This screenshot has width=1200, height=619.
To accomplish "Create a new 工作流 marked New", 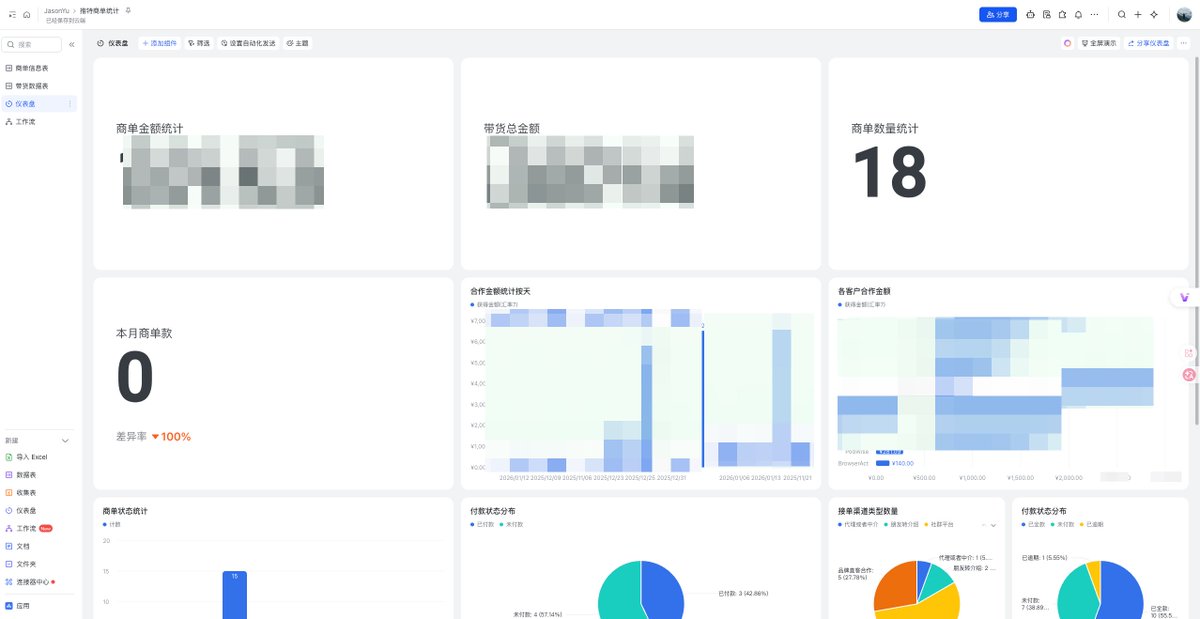I will pyautogui.click(x=28, y=528).
